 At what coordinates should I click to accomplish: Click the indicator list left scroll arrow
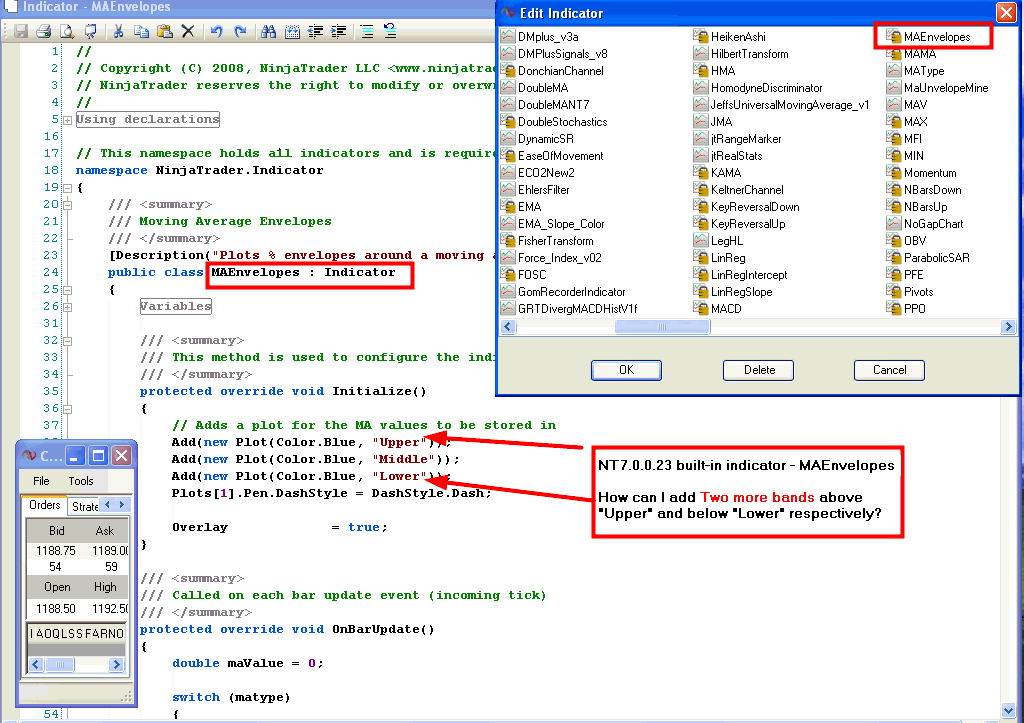click(x=508, y=327)
